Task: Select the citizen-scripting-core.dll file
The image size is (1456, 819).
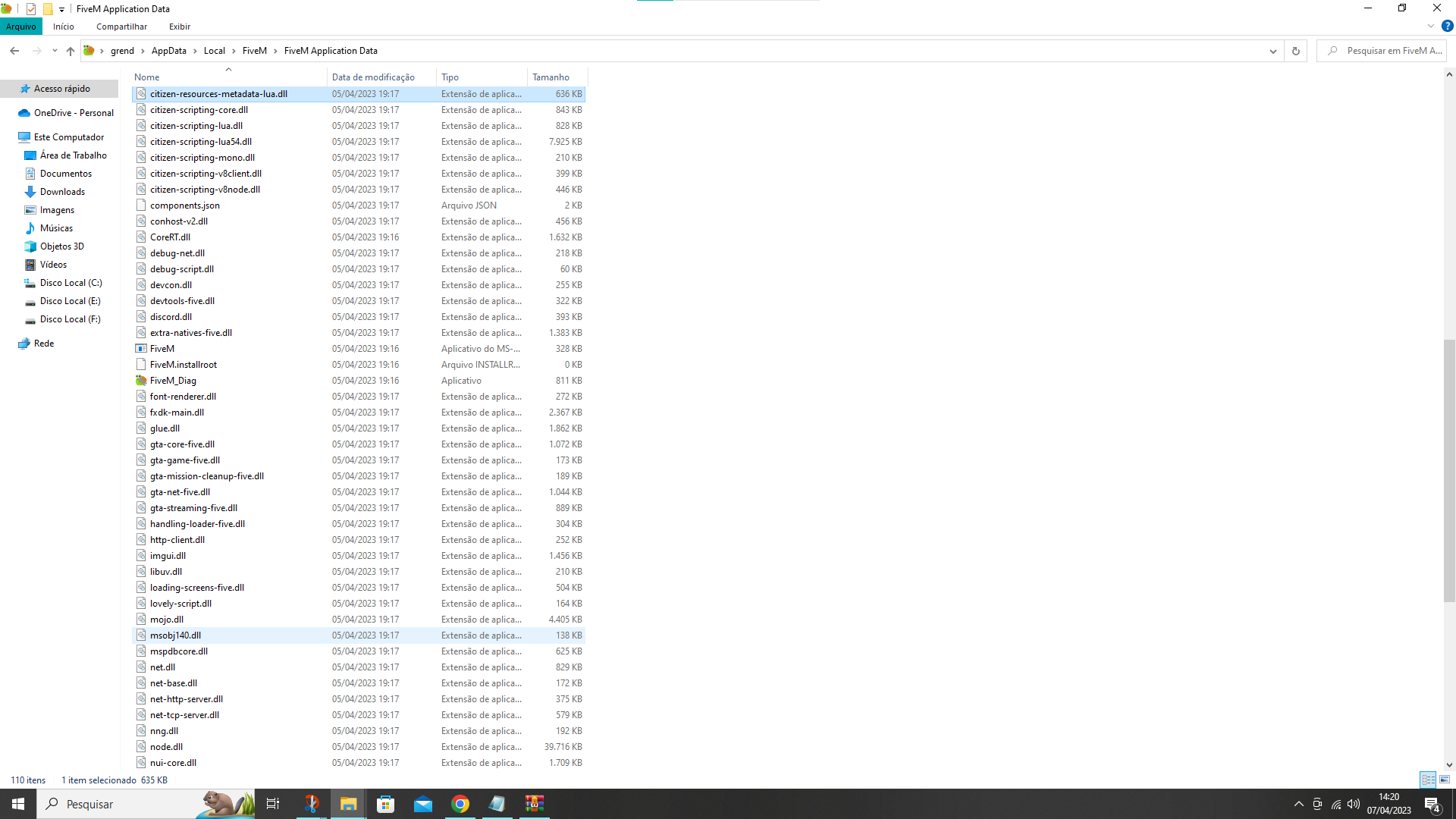Action: click(x=199, y=109)
